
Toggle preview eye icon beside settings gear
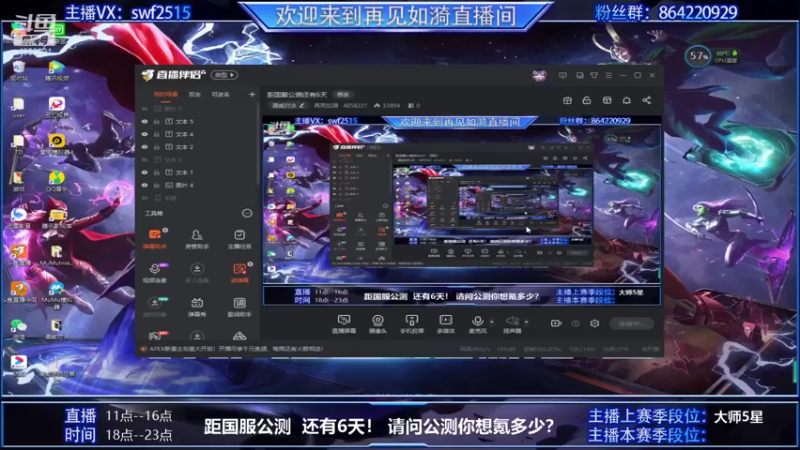click(x=576, y=323)
